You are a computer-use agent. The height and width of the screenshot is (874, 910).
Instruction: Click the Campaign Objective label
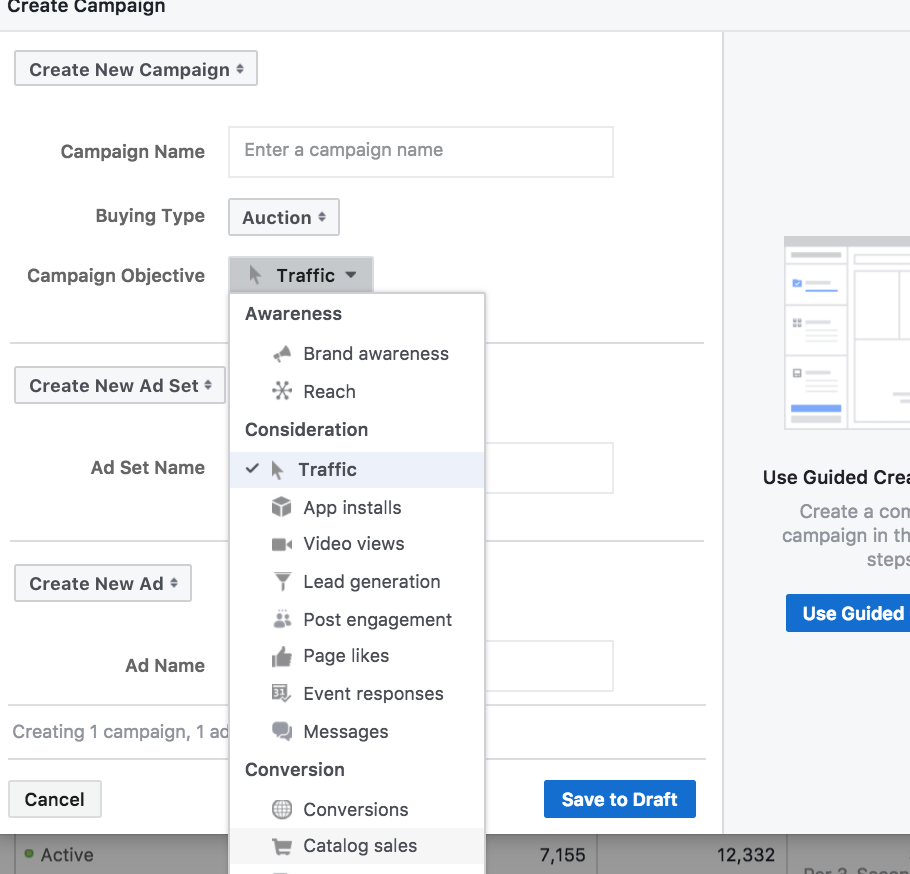coord(116,275)
